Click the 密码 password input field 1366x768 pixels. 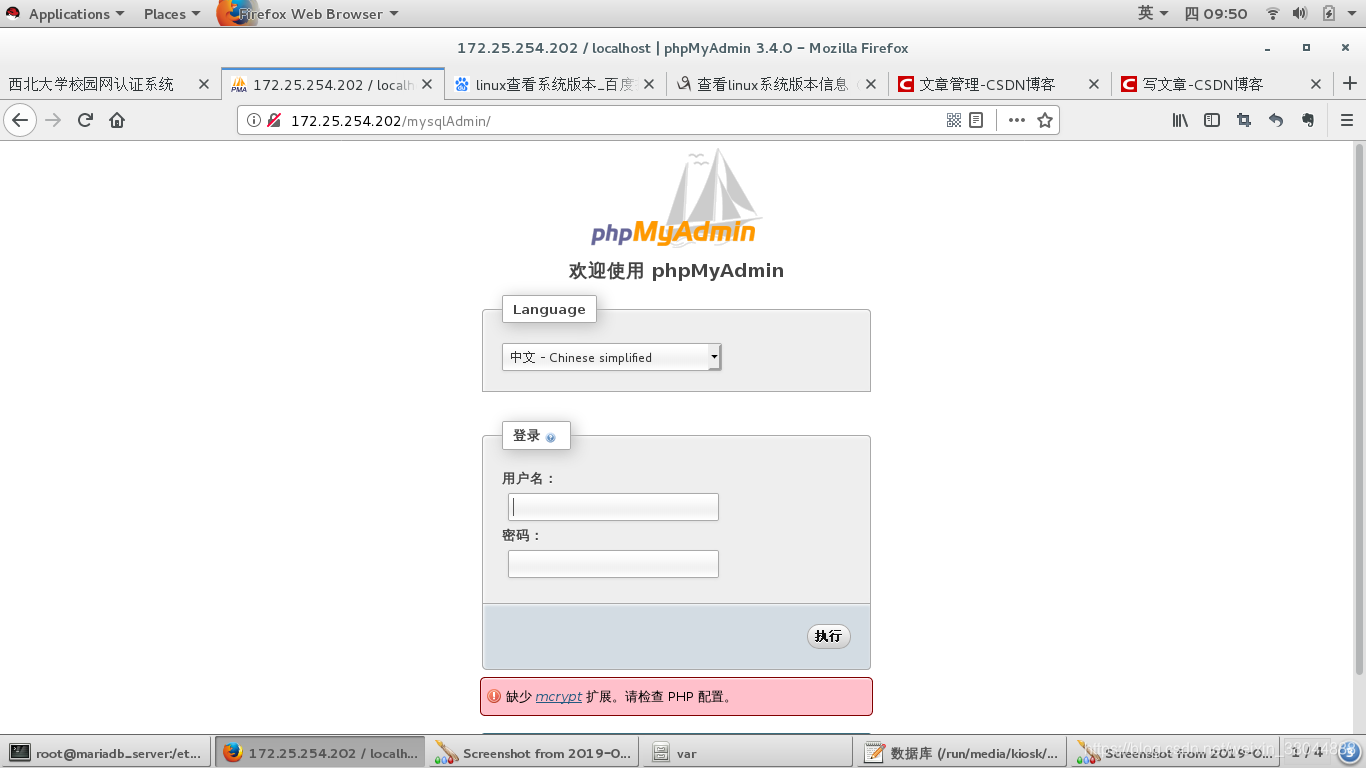coord(613,564)
